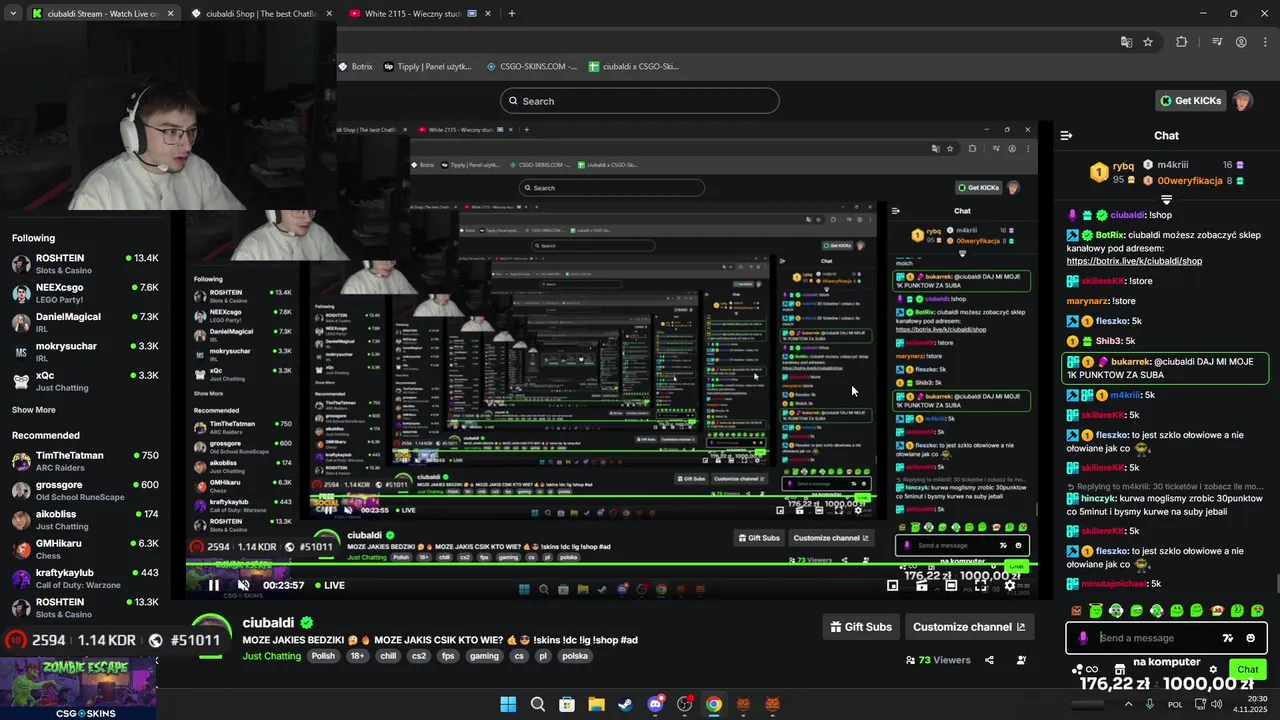Click the Just Chatting category link
Image resolution: width=1280 pixels, height=720 pixels.
coord(272,656)
